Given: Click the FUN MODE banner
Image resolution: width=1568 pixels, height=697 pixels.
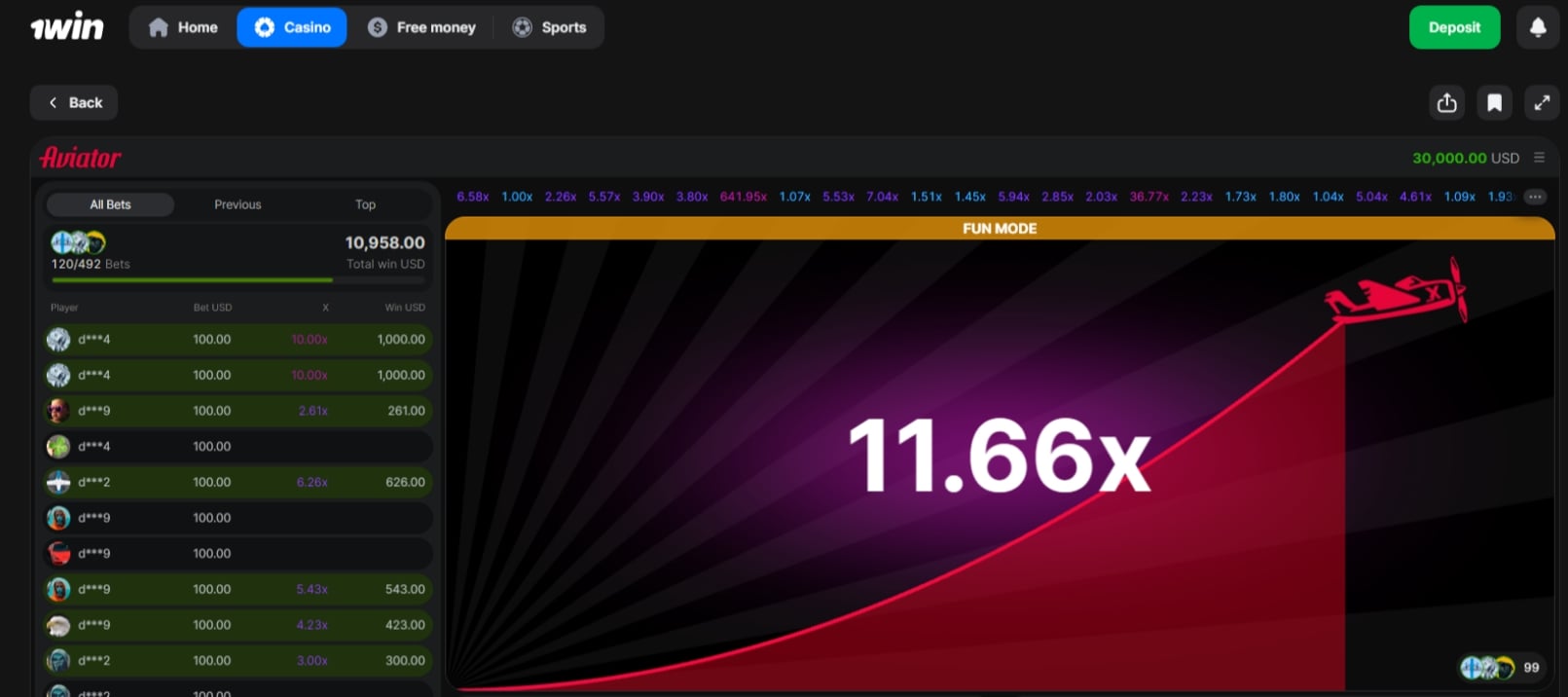Looking at the screenshot, I should (1000, 228).
